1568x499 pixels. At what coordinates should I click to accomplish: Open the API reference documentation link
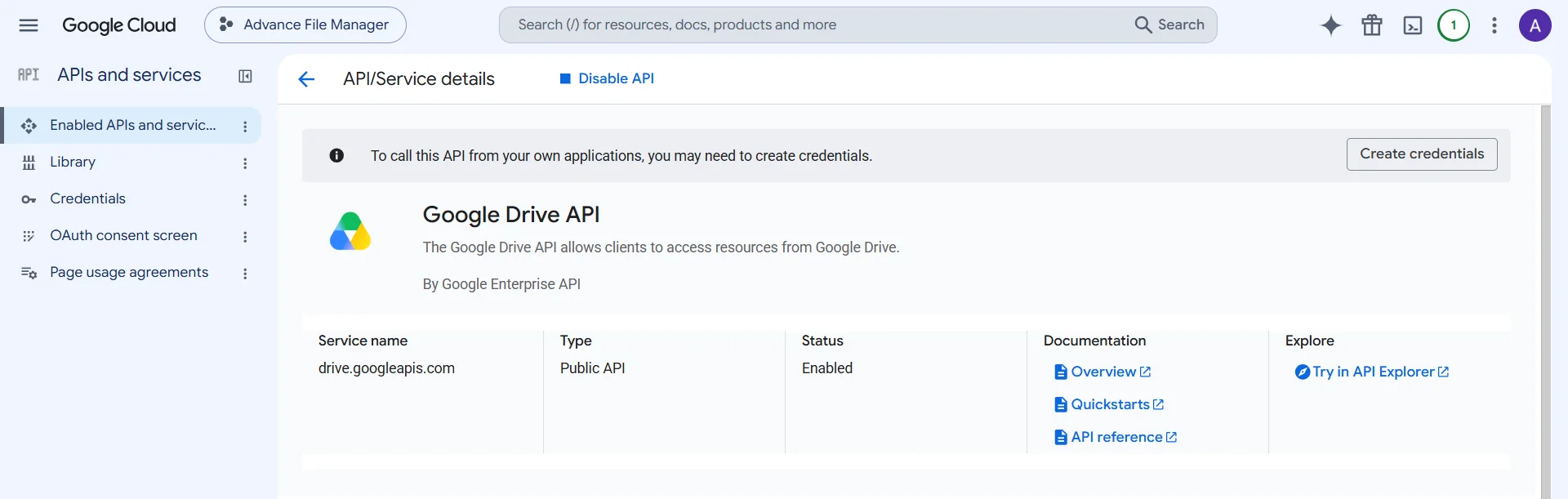(1116, 437)
